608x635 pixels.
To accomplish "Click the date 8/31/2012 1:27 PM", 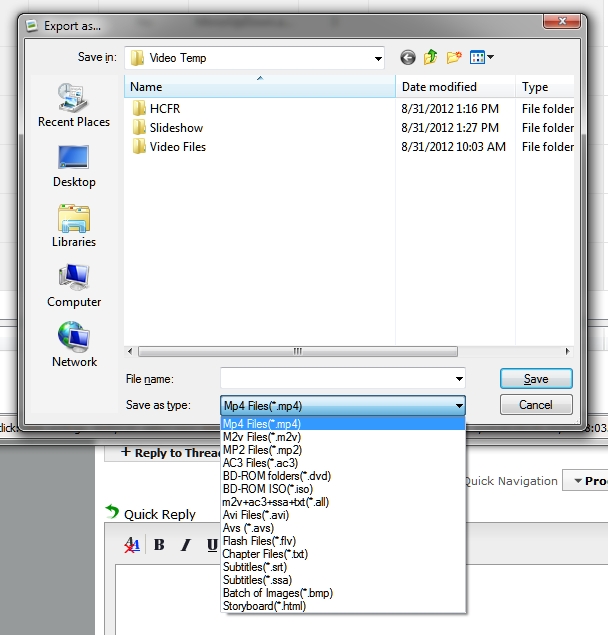I will [450, 128].
